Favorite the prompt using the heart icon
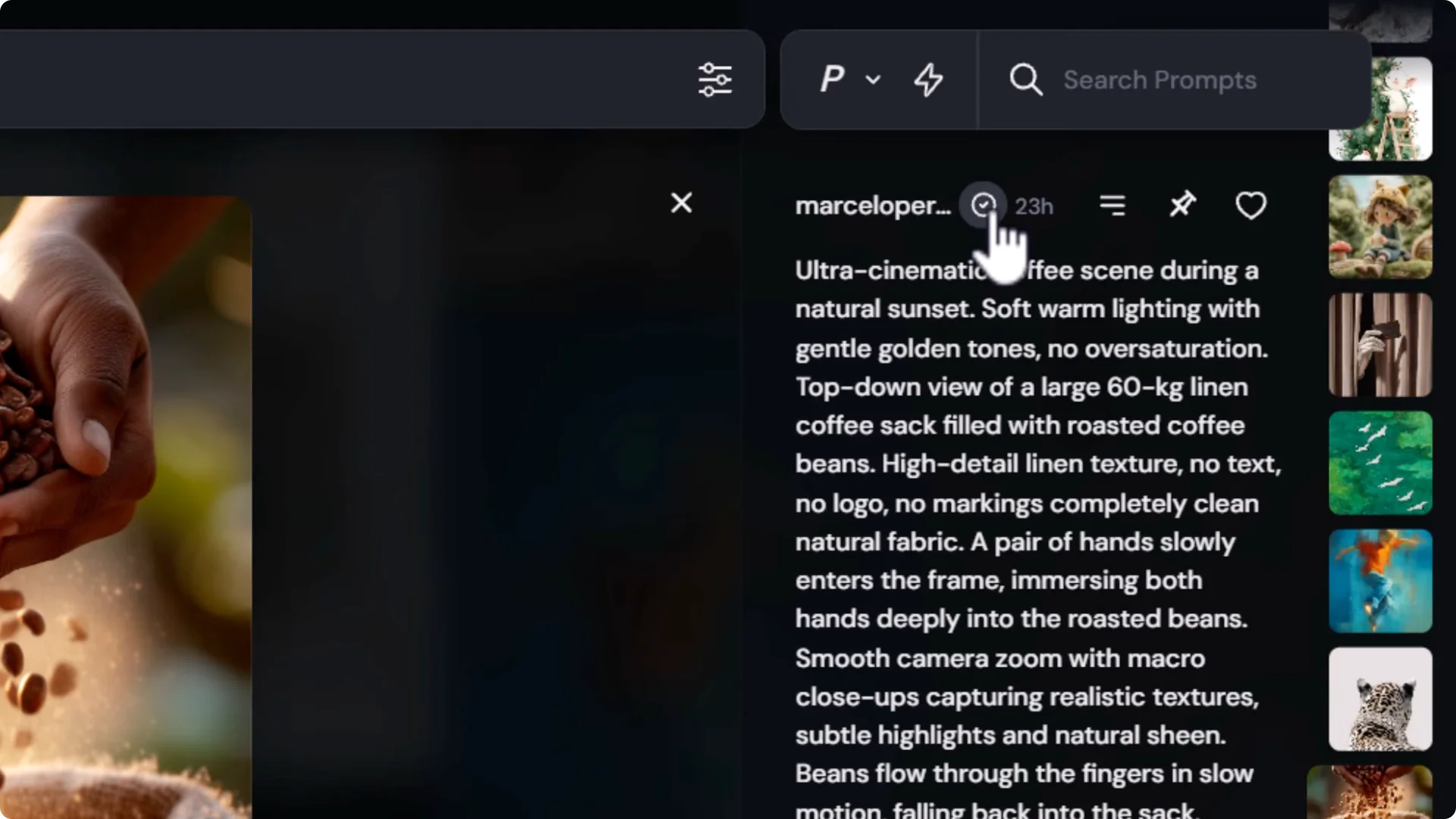Image resolution: width=1456 pixels, height=819 pixels. (x=1250, y=205)
